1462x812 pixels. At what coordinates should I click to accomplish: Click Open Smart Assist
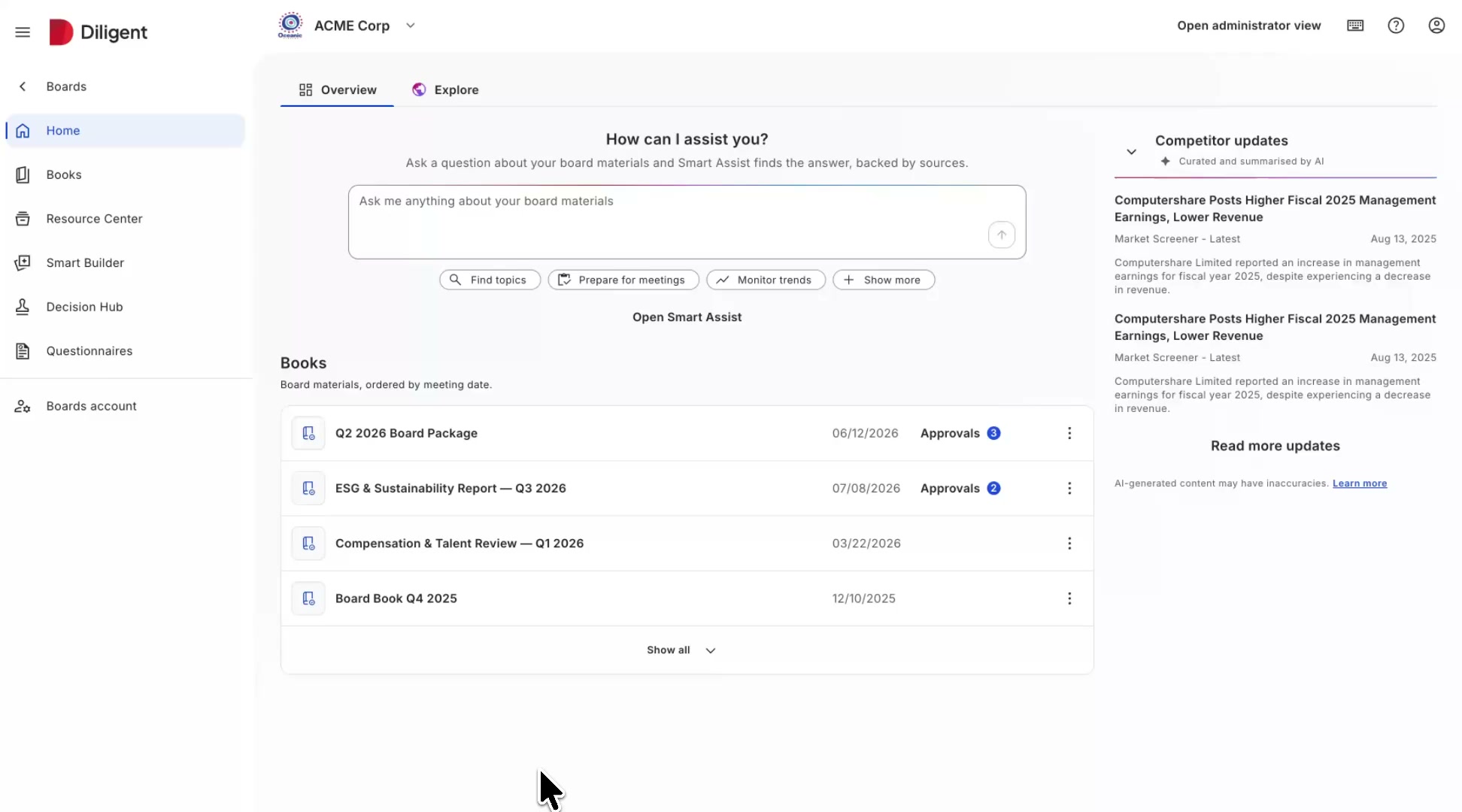pos(687,317)
